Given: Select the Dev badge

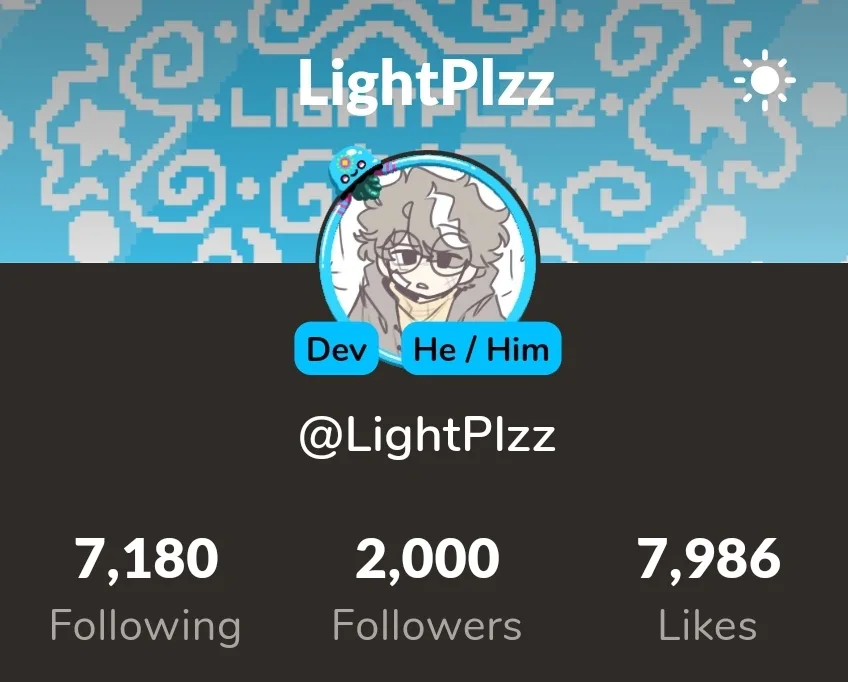Looking at the screenshot, I should [336, 348].
